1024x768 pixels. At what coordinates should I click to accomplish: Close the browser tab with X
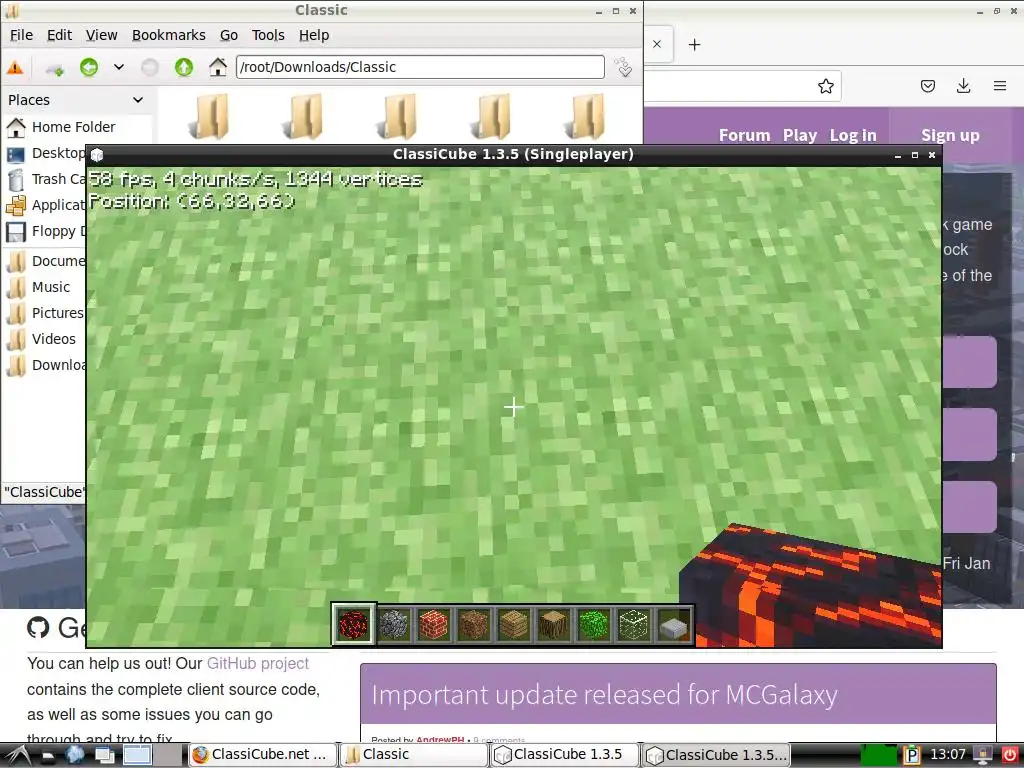point(657,44)
